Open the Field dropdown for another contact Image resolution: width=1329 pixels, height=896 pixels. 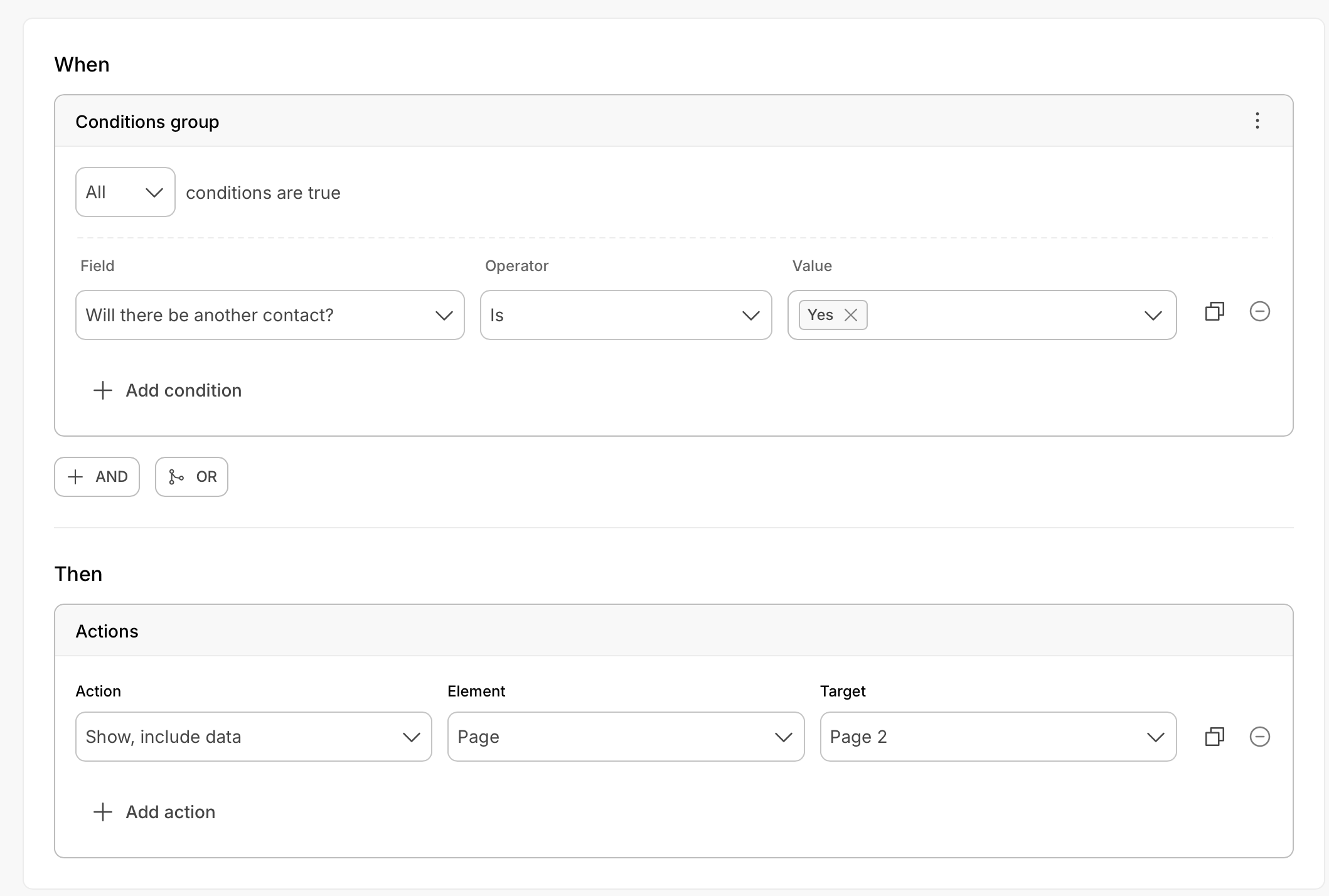pyautogui.click(x=270, y=315)
